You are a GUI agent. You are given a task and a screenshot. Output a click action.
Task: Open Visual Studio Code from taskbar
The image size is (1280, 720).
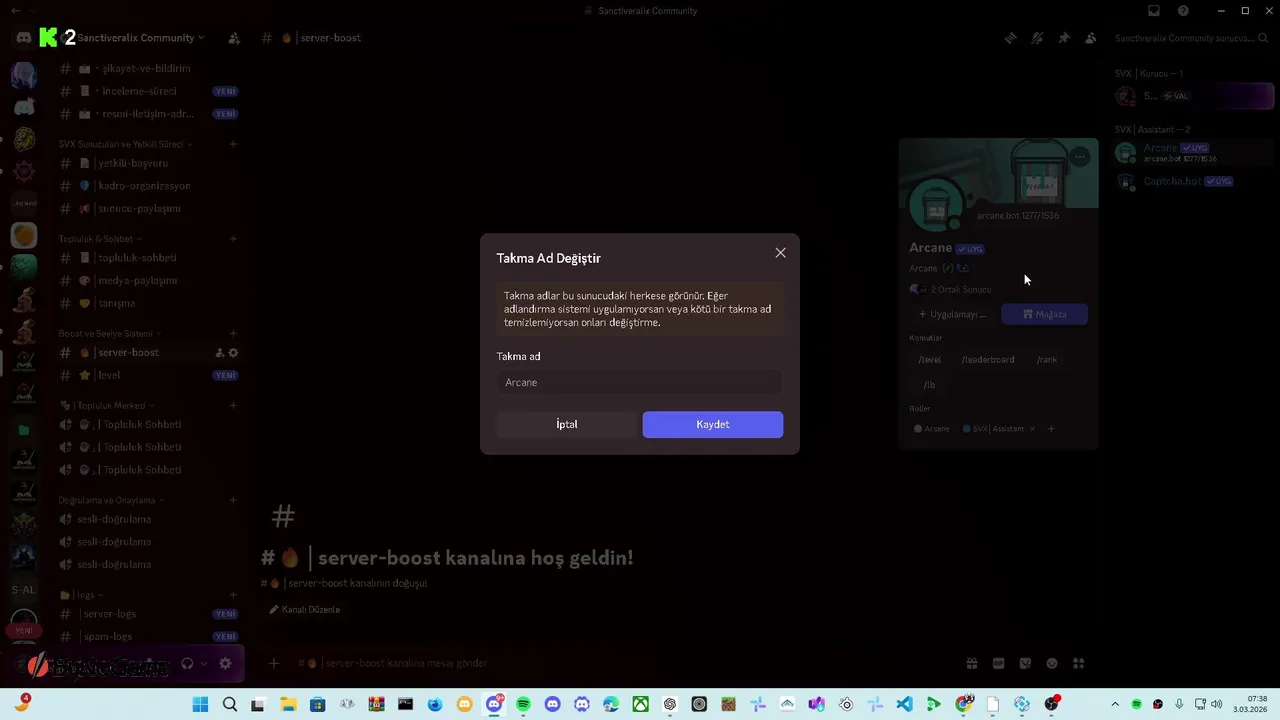click(904, 704)
